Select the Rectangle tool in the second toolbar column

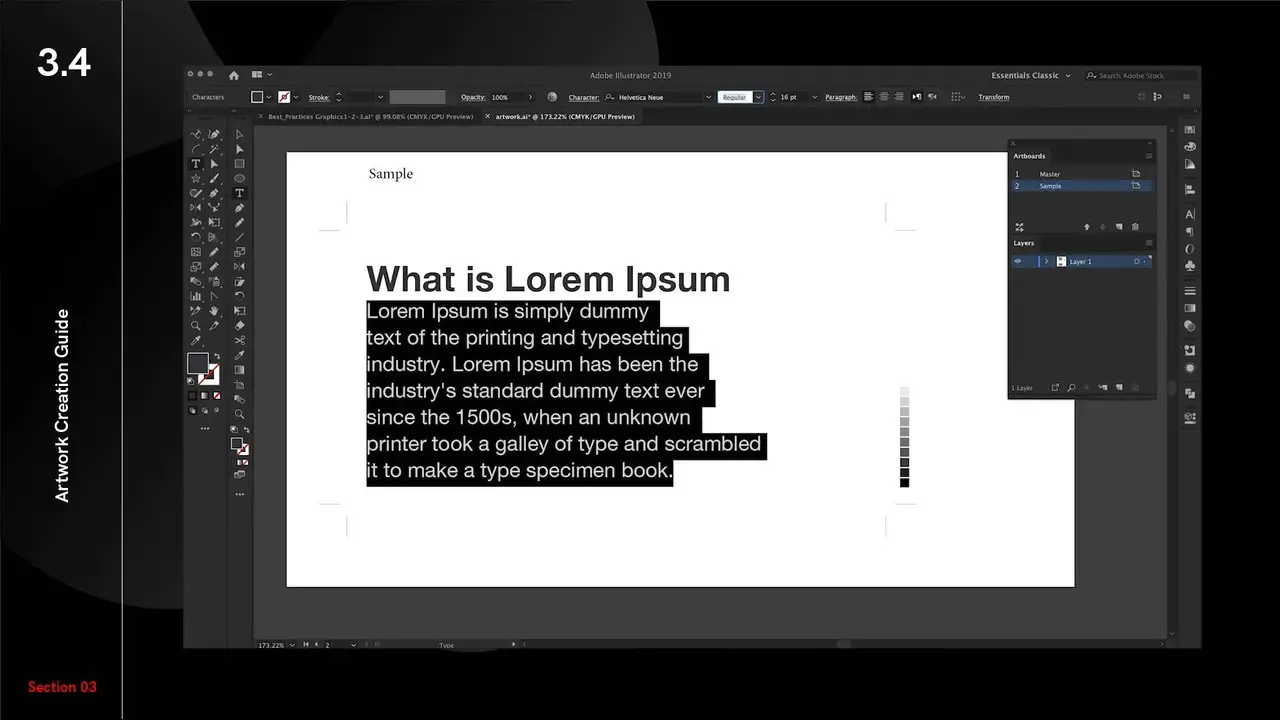coord(240,163)
